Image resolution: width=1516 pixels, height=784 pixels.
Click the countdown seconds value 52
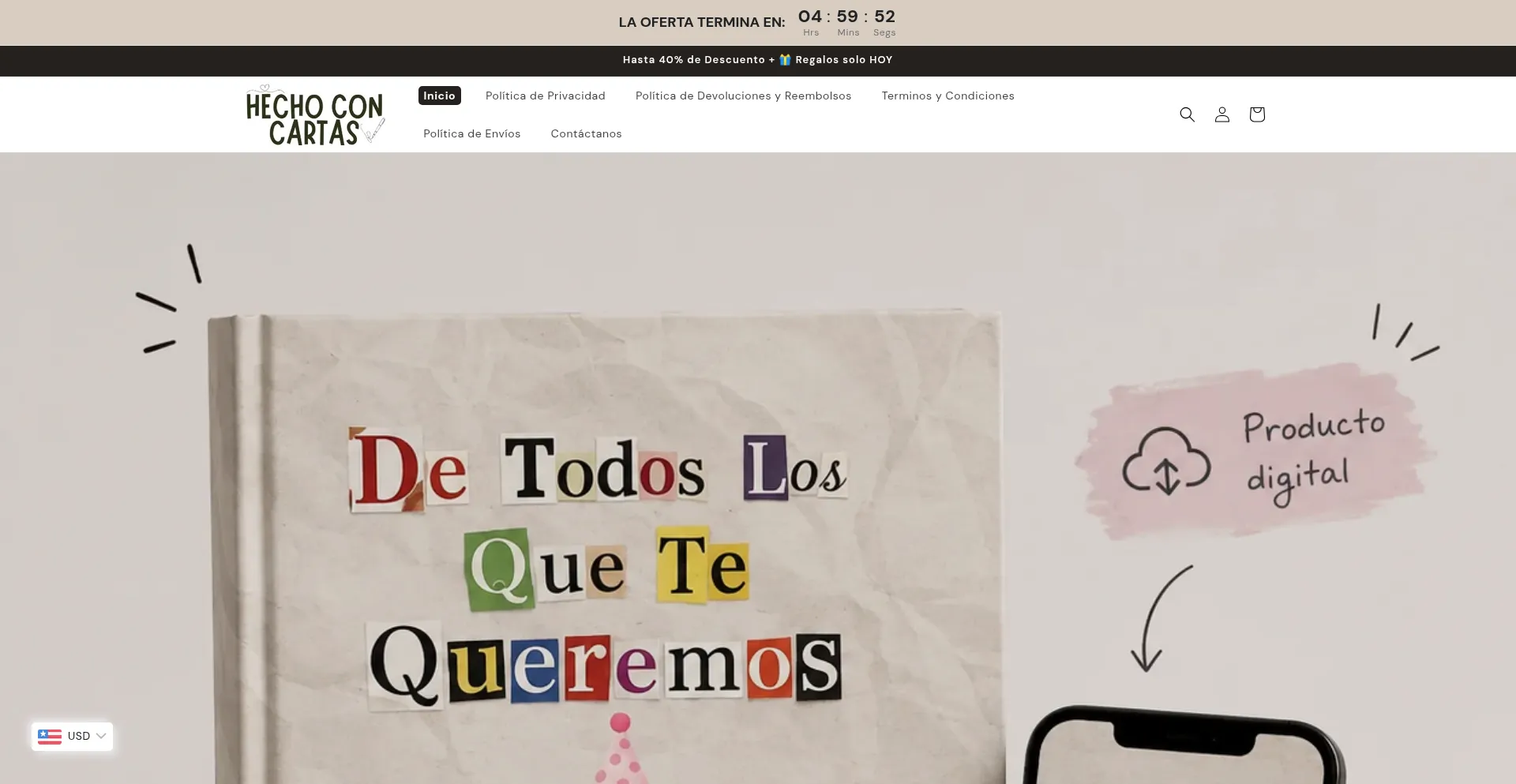click(x=884, y=17)
